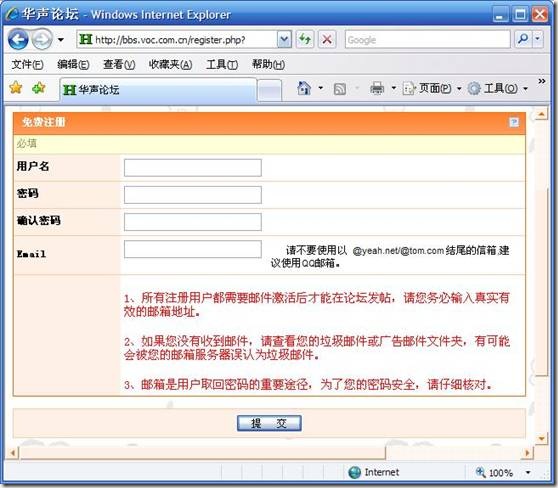Show more toolbar commands chevron

pos(542,81)
